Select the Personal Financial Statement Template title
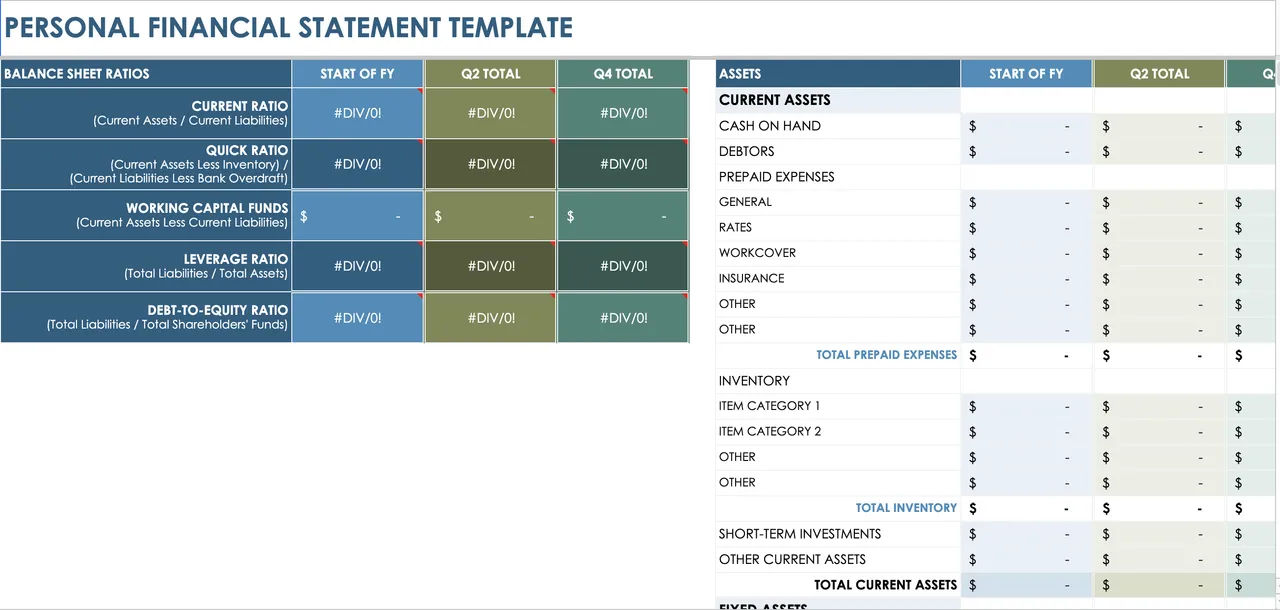This screenshot has height=610, width=1280. tap(288, 27)
